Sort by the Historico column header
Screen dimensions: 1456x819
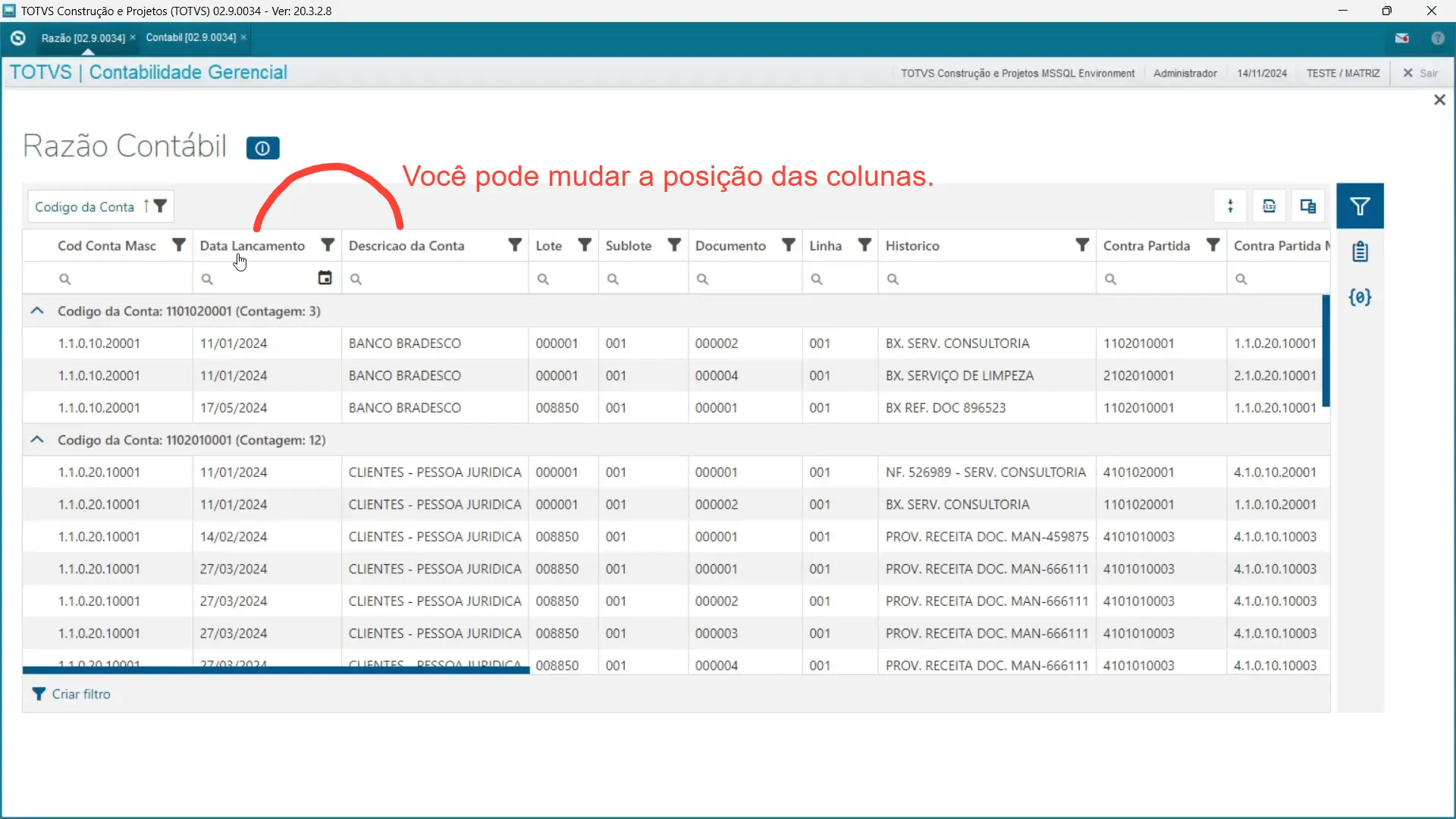click(912, 246)
